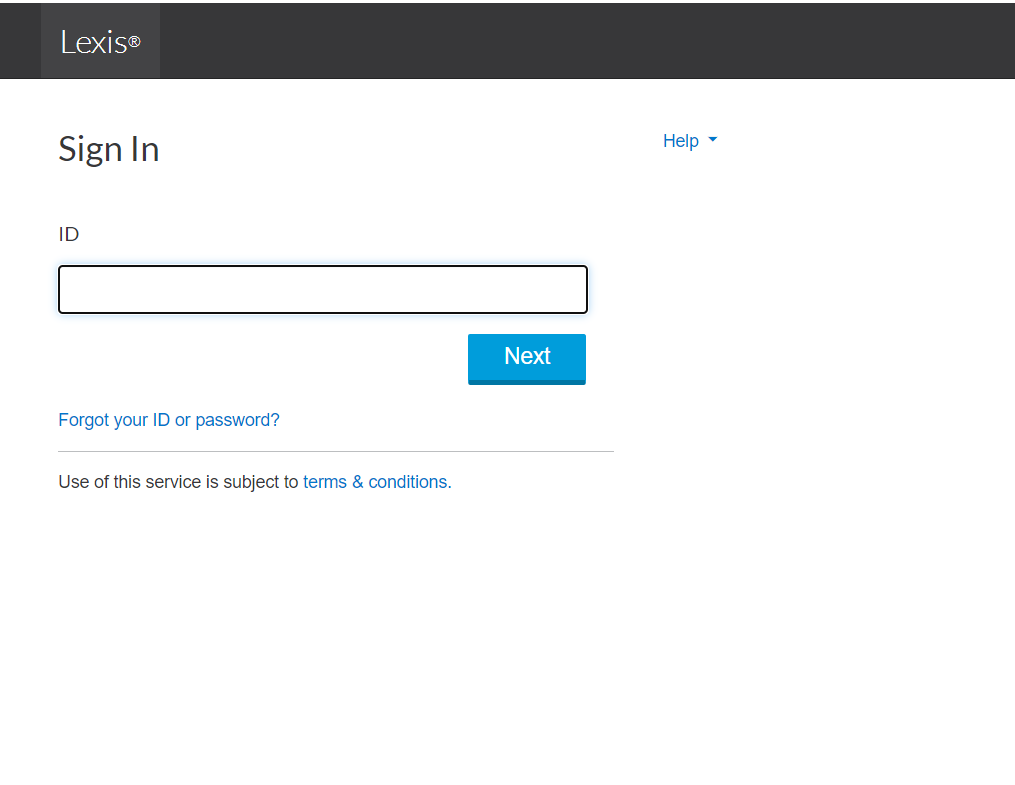Click the ID field label
1015x785 pixels.
(x=69, y=234)
